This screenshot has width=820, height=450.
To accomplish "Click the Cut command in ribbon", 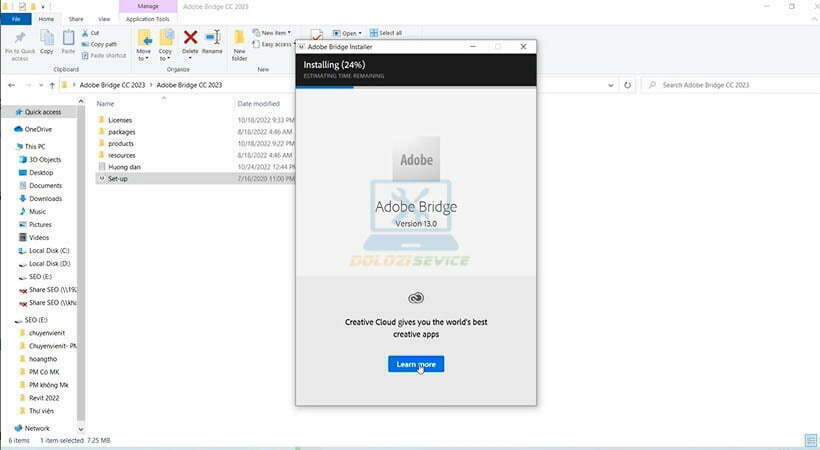I will 90,33.
